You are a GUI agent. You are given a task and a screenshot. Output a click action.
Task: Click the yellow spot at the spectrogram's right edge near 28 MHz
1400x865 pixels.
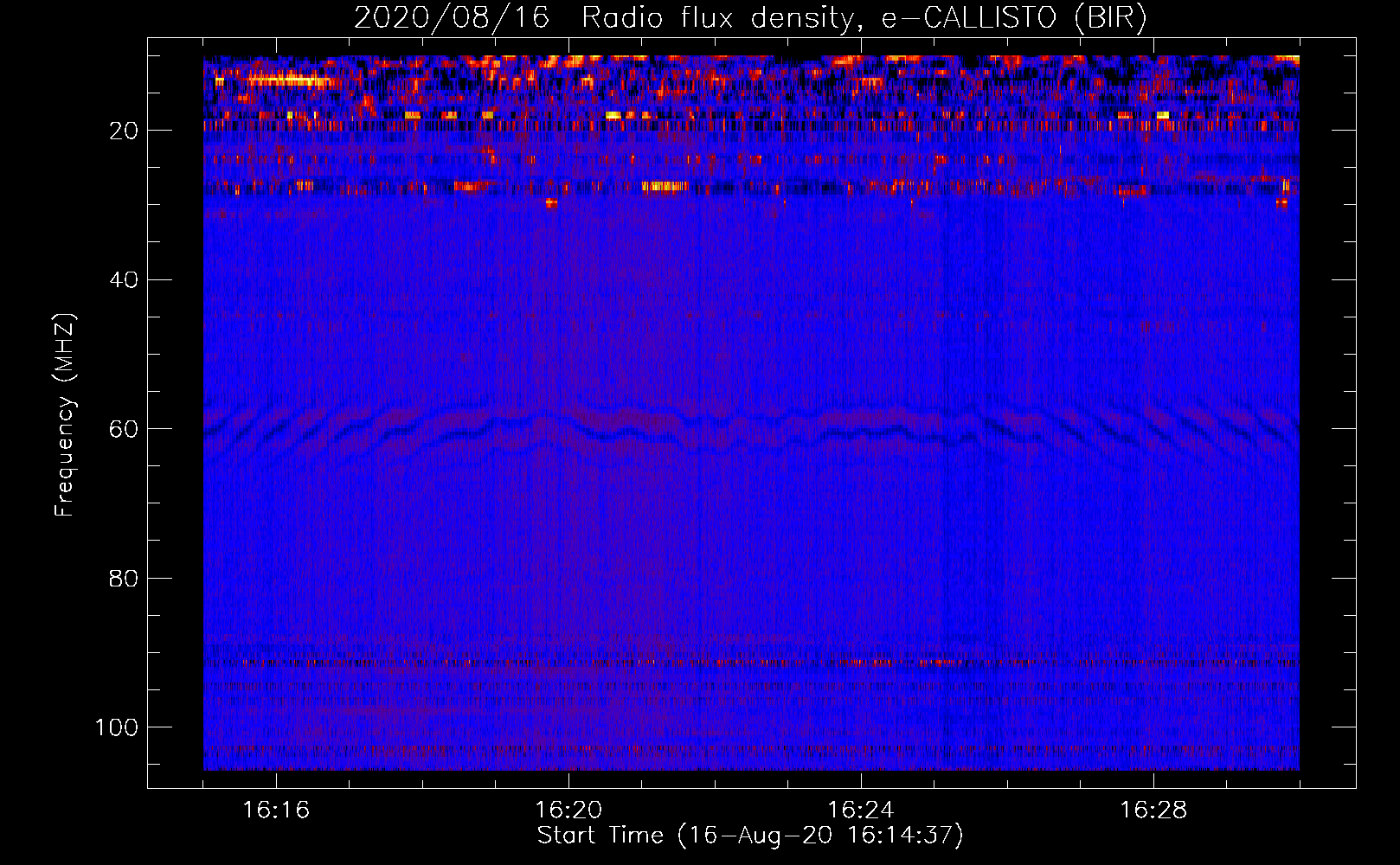[1285, 185]
